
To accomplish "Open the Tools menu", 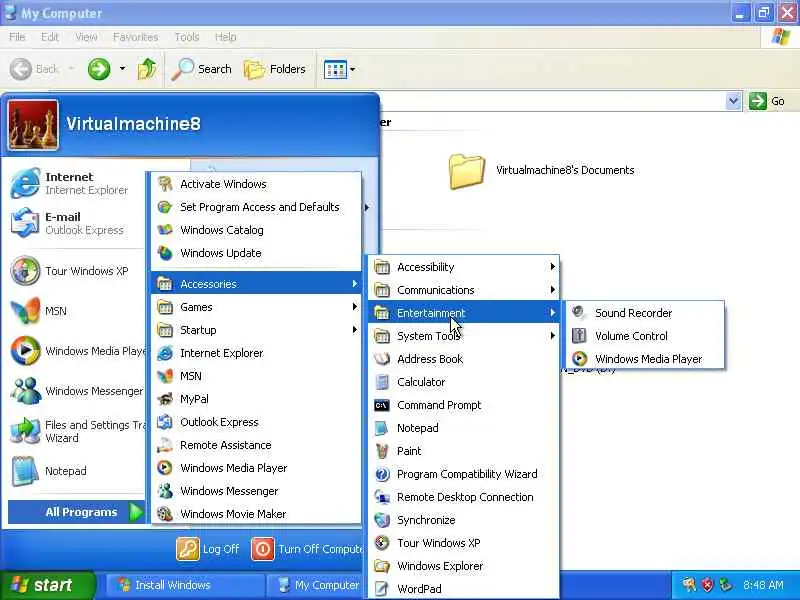I will tap(187, 37).
